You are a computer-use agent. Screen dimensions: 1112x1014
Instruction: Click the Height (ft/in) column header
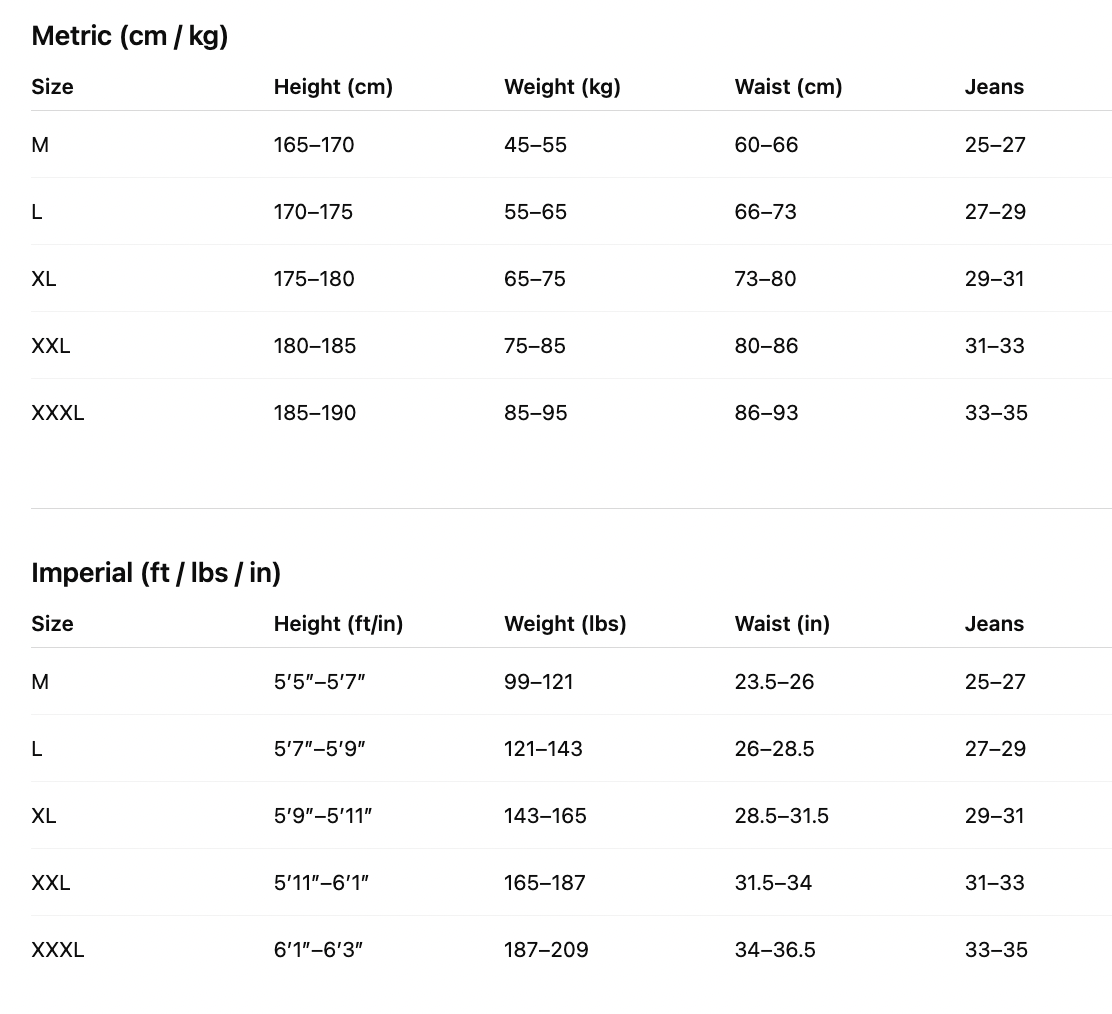coord(338,624)
